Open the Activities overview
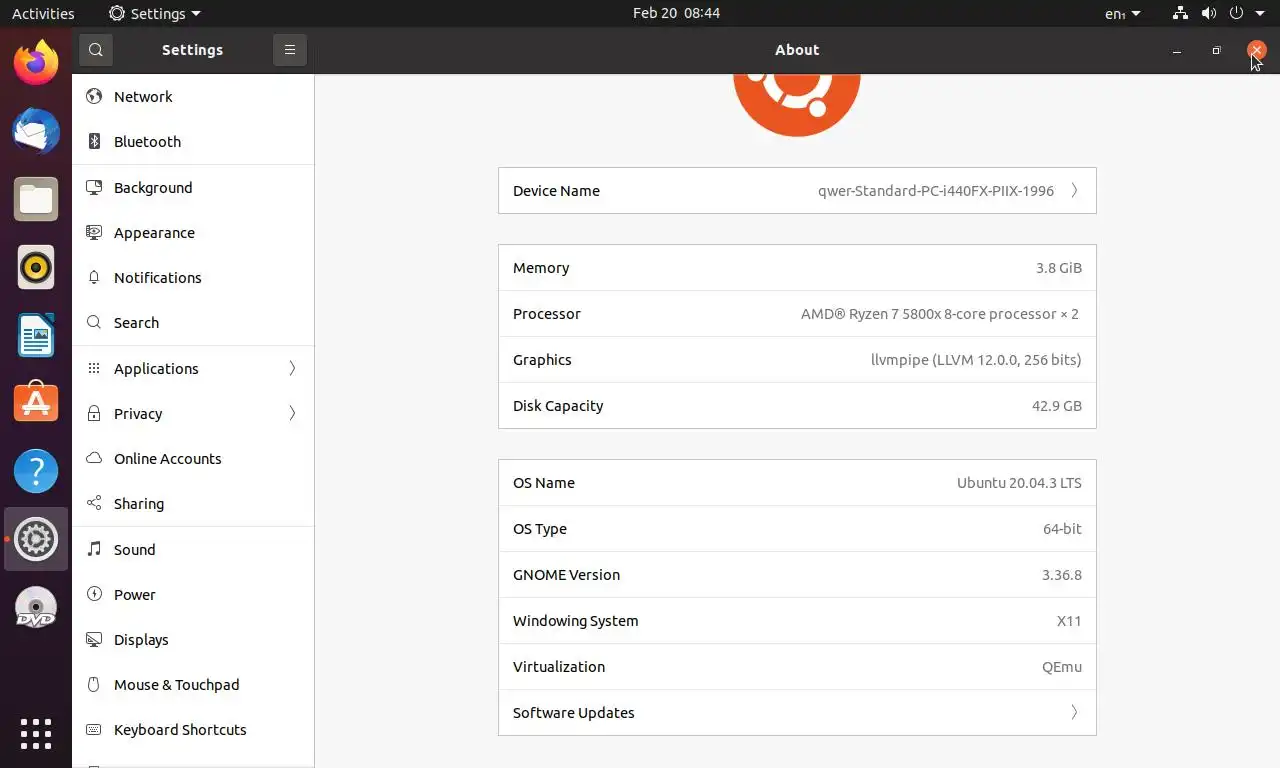This screenshot has height=768, width=1280. pyautogui.click(x=43, y=13)
